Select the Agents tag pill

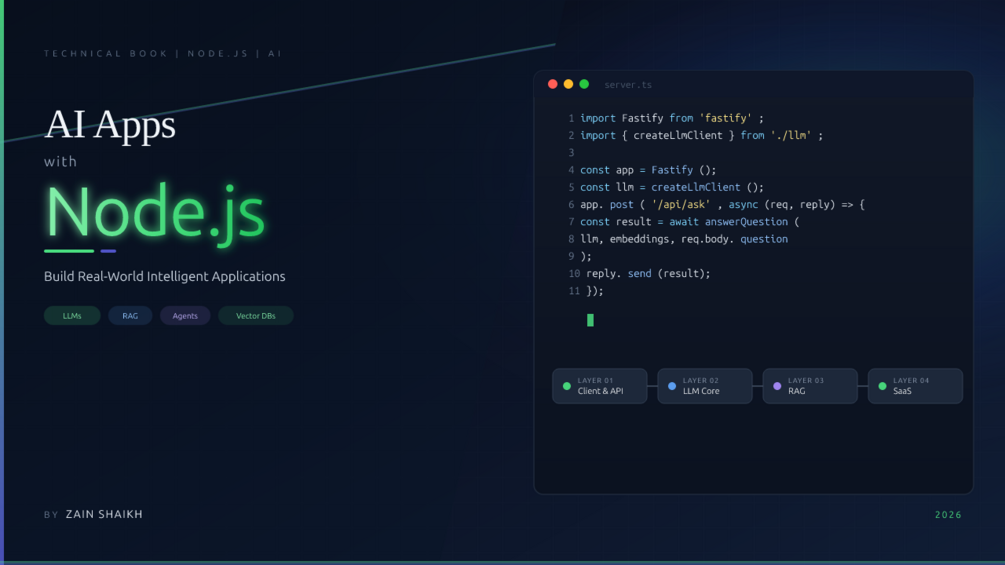click(x=185, y=316)
